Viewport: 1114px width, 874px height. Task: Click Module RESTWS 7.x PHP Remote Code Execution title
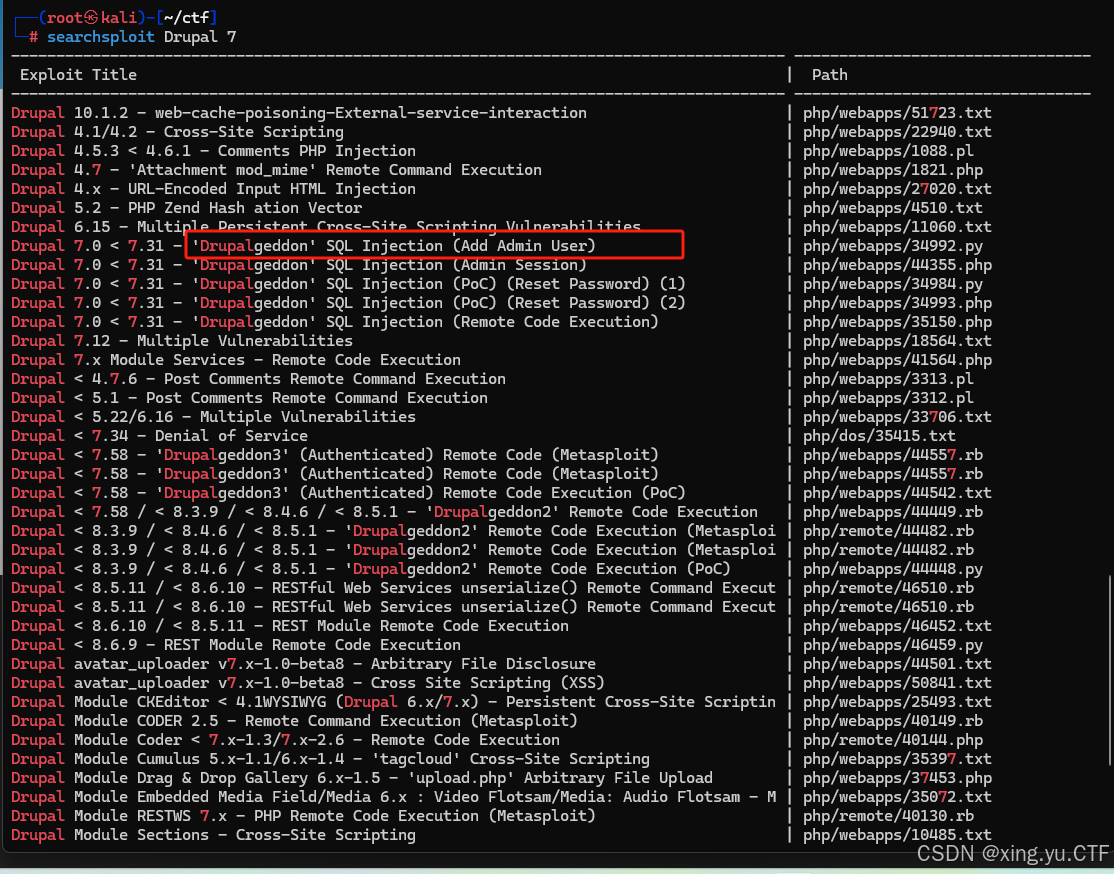click(x=303, y=816)
